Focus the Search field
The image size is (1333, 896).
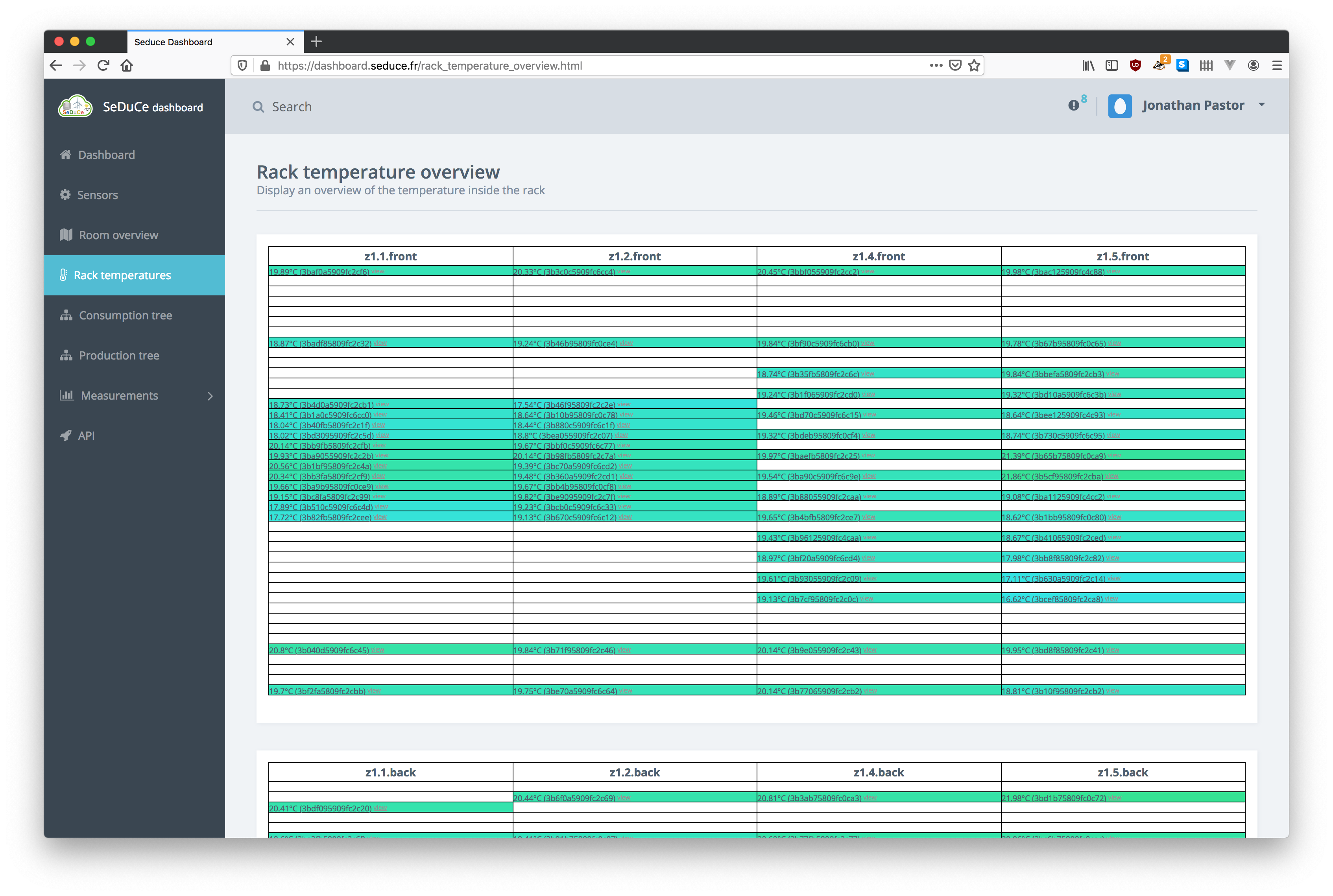(291, 107)
